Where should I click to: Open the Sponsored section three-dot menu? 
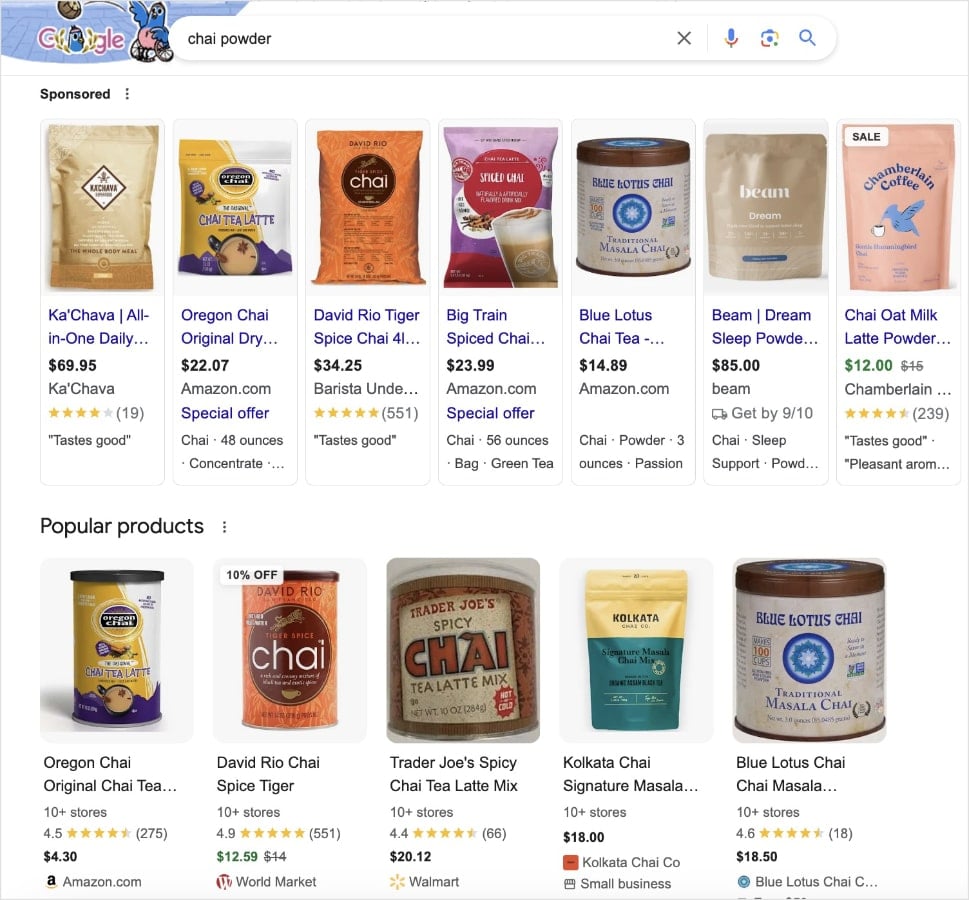(126, 93)
